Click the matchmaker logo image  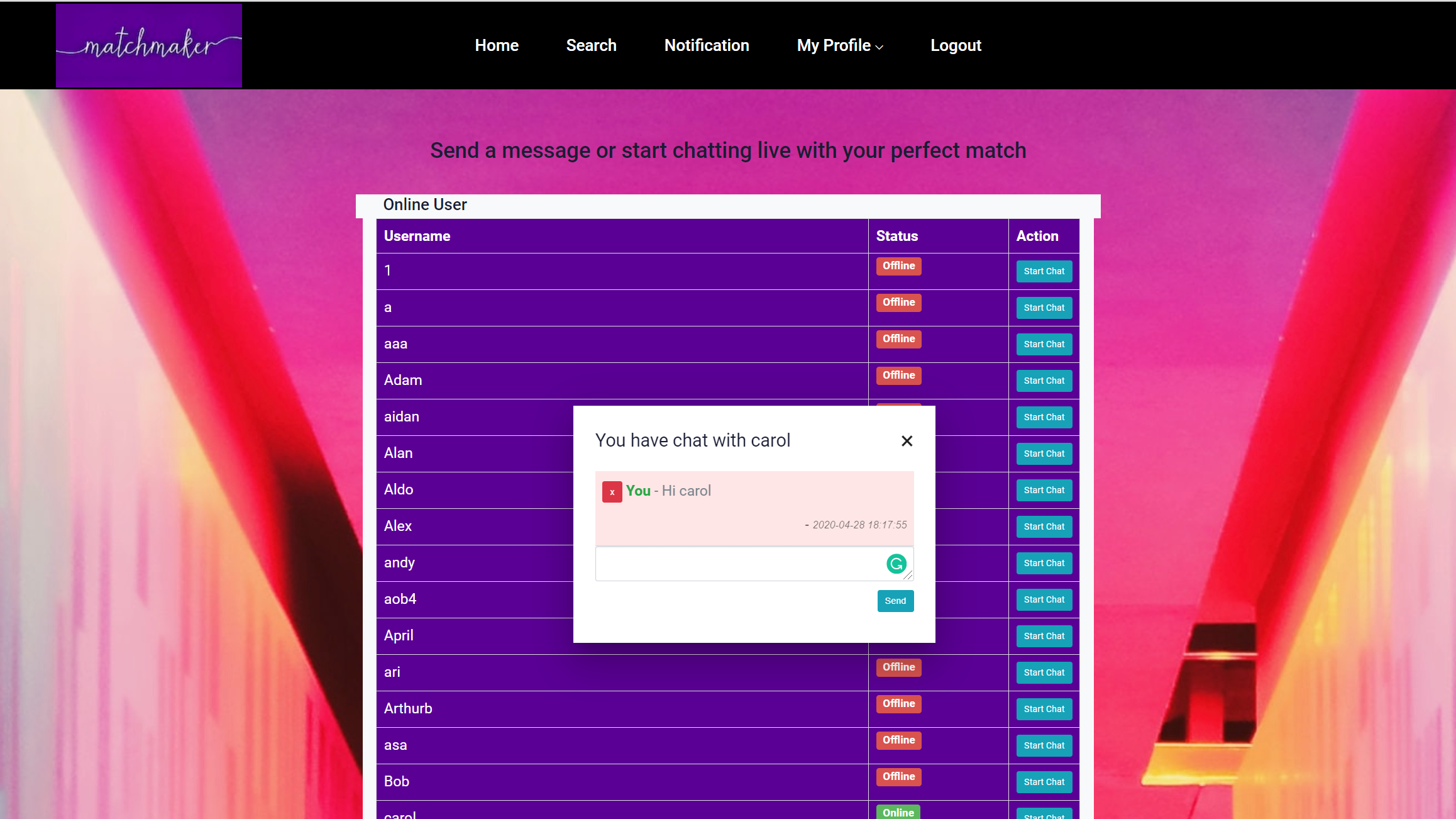[x=149, y=45]
